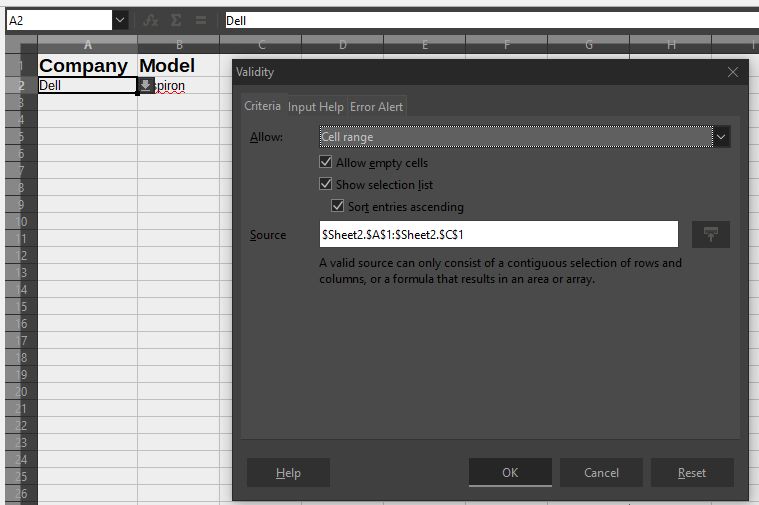Select row 26 header
Screen dimensions: 759x505
21,493
